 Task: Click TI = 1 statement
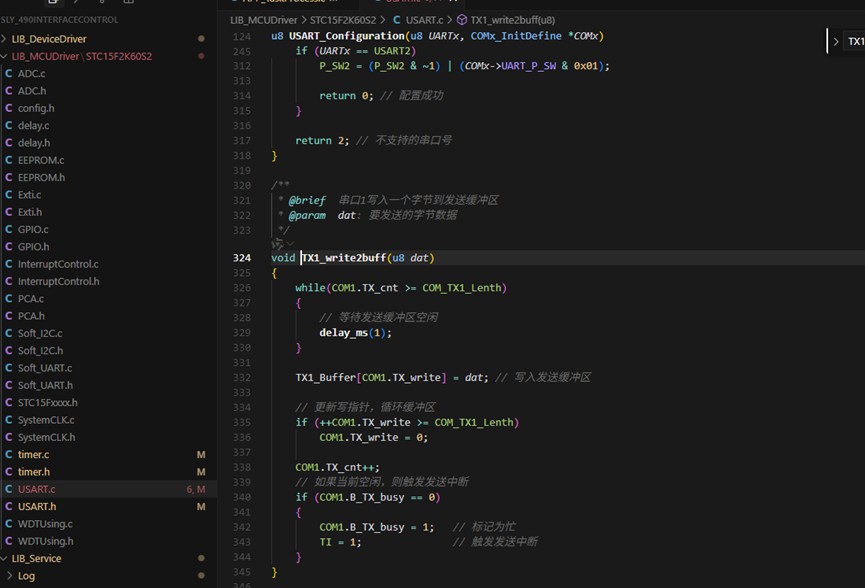(340, 542)
